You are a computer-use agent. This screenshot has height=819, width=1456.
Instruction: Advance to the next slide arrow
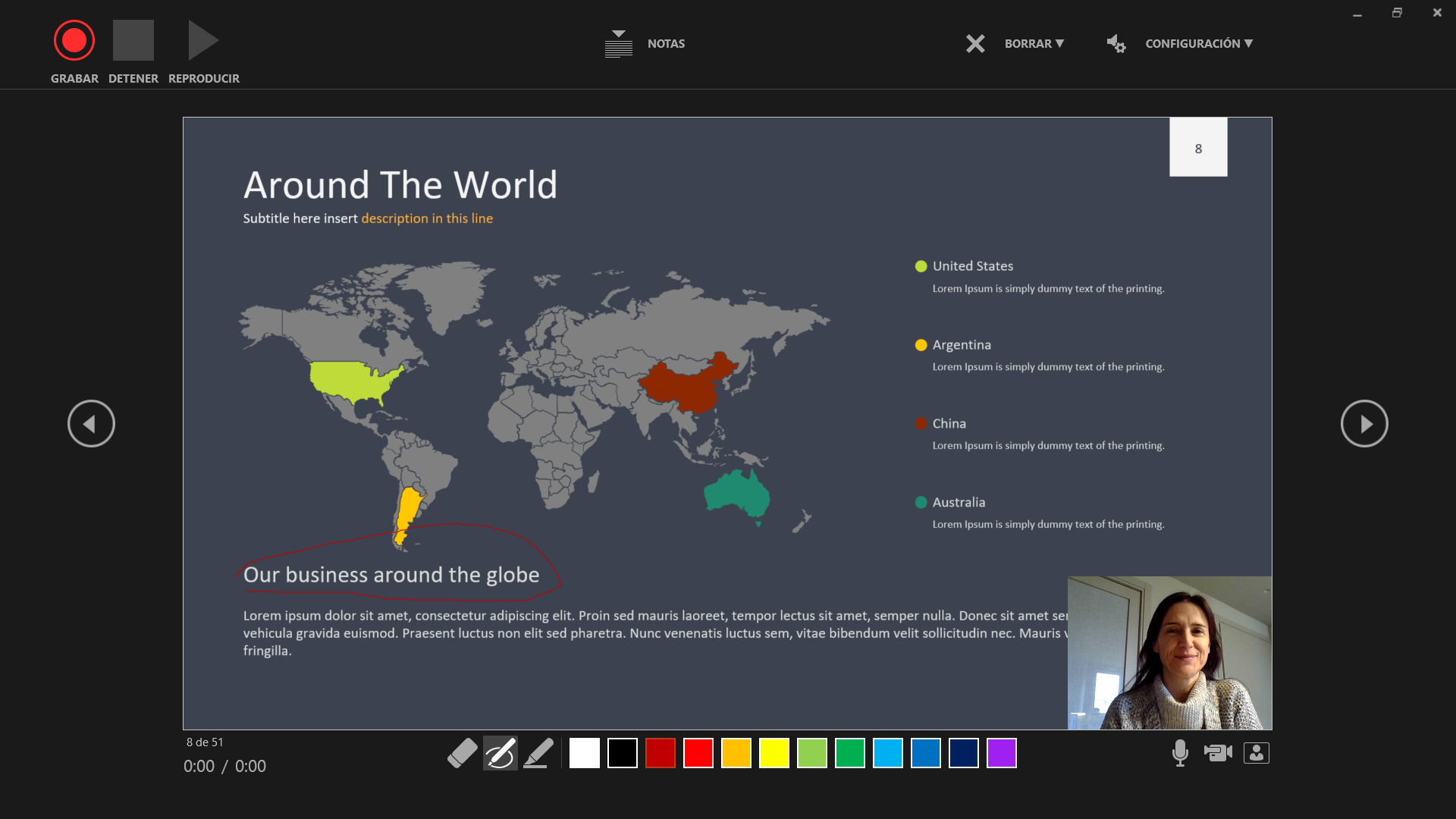click(1364, 424)
